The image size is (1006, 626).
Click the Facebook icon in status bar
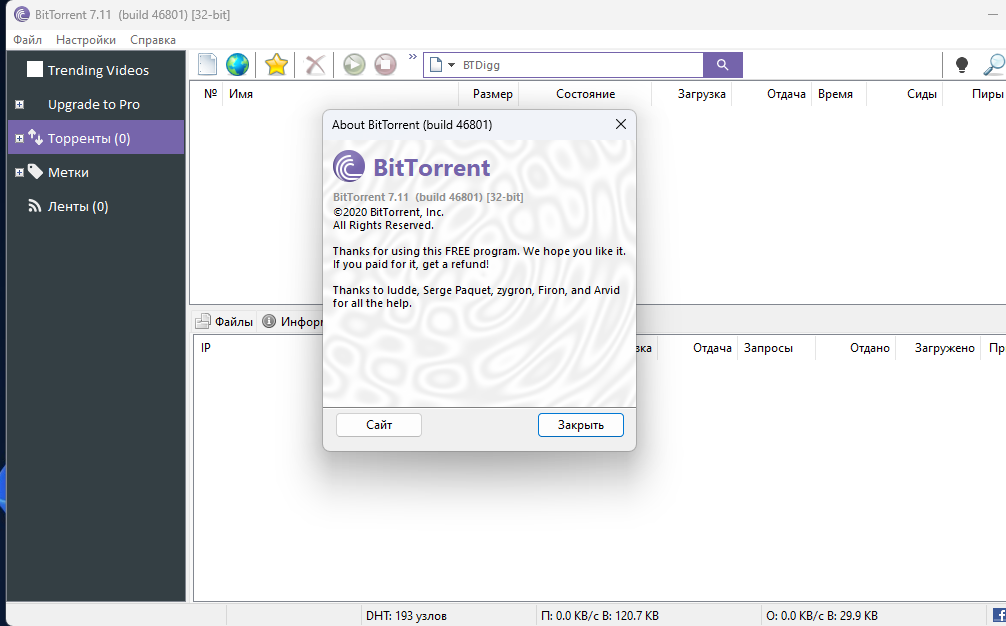(x=999, y=615)
